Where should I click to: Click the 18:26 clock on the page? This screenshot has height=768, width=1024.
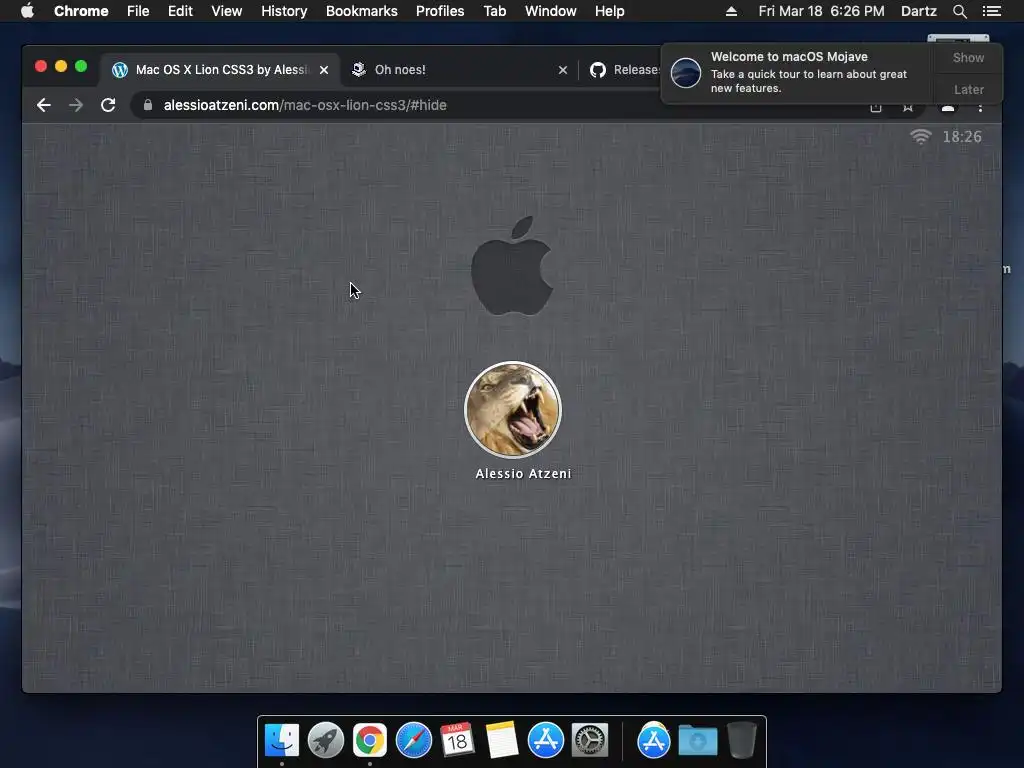[x=962, y=136]
